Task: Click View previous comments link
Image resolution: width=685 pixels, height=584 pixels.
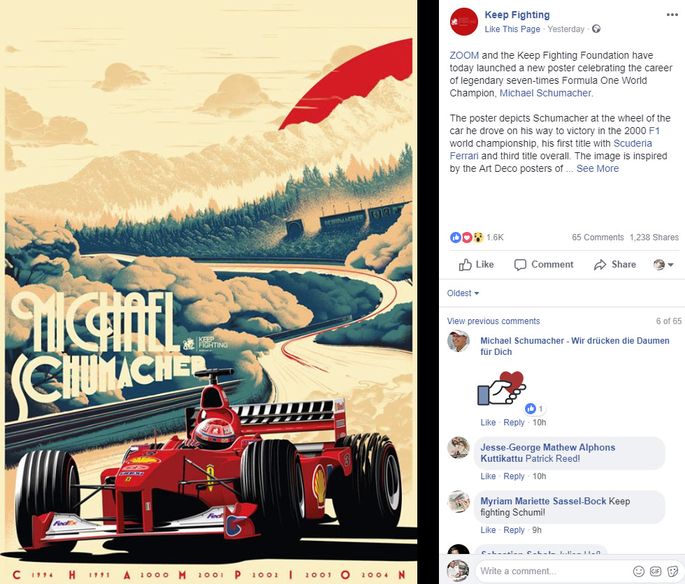Action: click(x=493, y=321)
